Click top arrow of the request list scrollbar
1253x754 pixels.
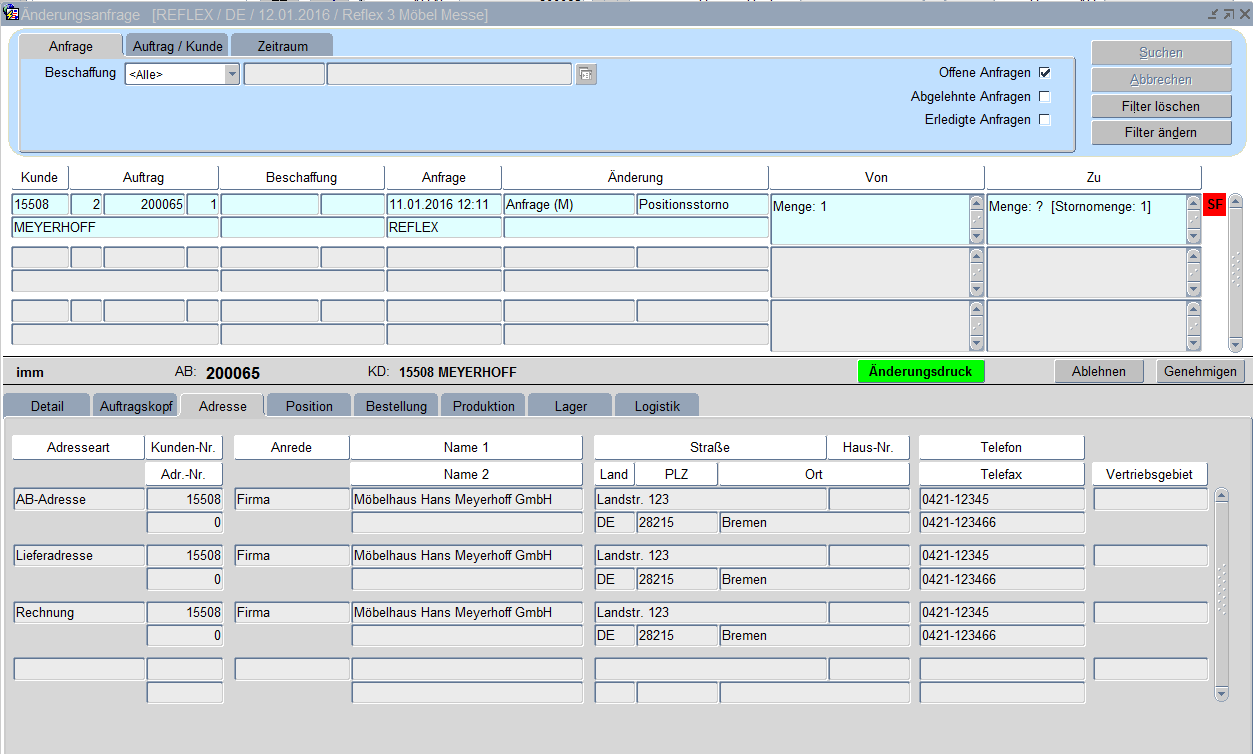click(1235, 202)
